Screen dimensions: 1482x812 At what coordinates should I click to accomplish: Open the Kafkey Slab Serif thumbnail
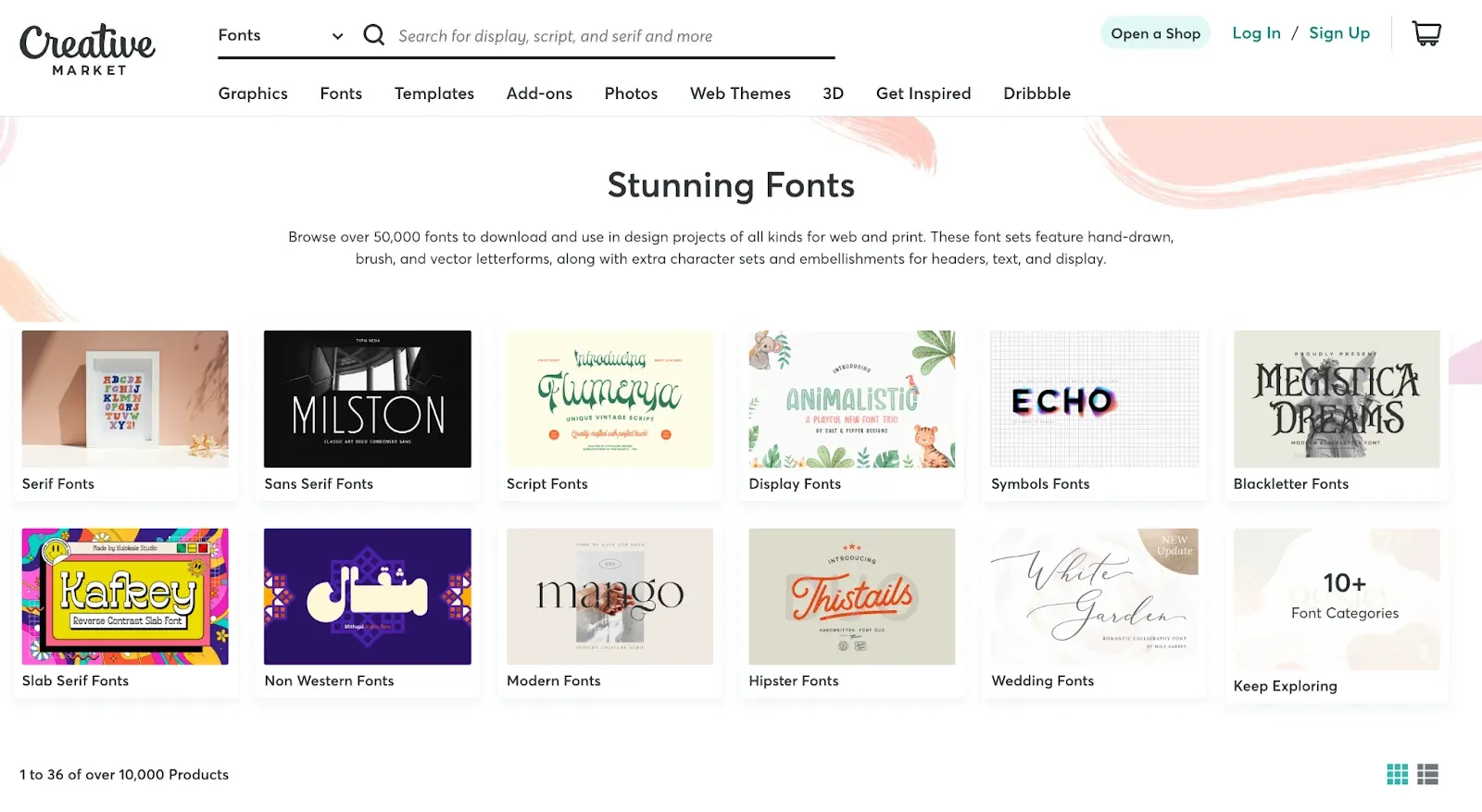(x=125, y=596)
